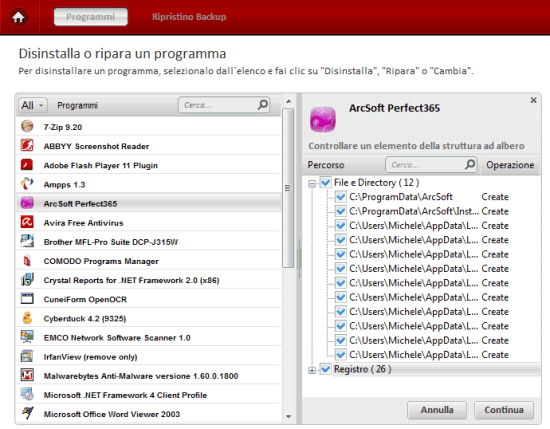The height and width of the screenshot is (429, 550).
Task: Uncheck the C:\ProgramData\ArcSoft\Inst... checkbox
Action: click(340, 211)
